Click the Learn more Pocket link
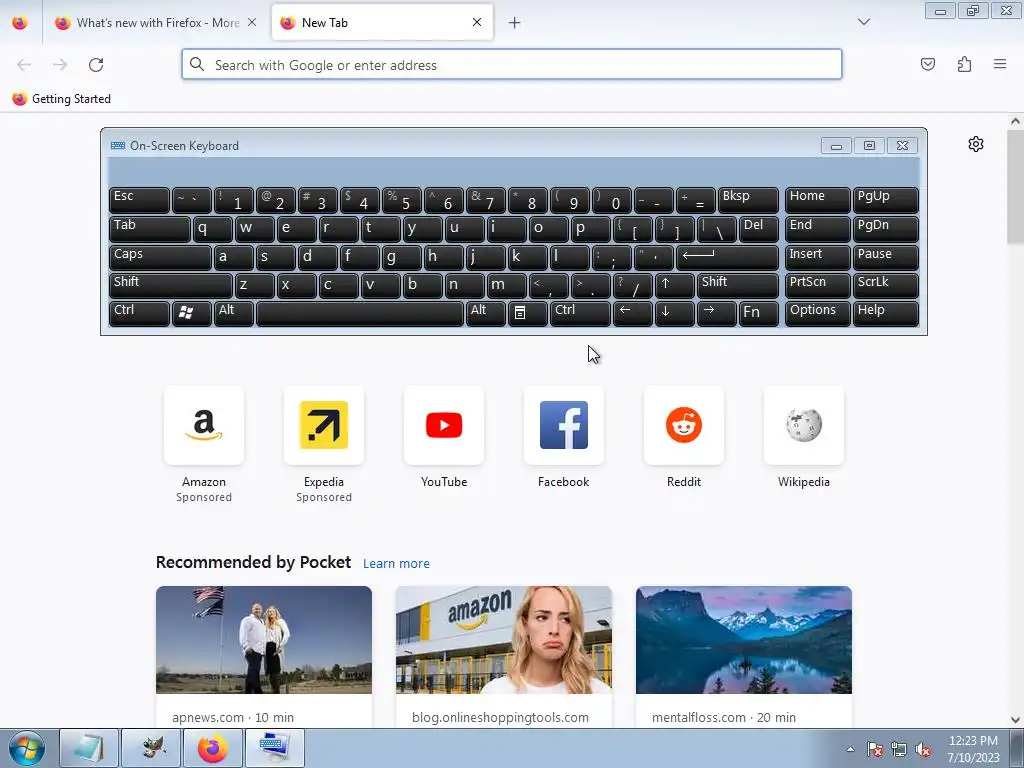1024x768 pixels. 396,564
